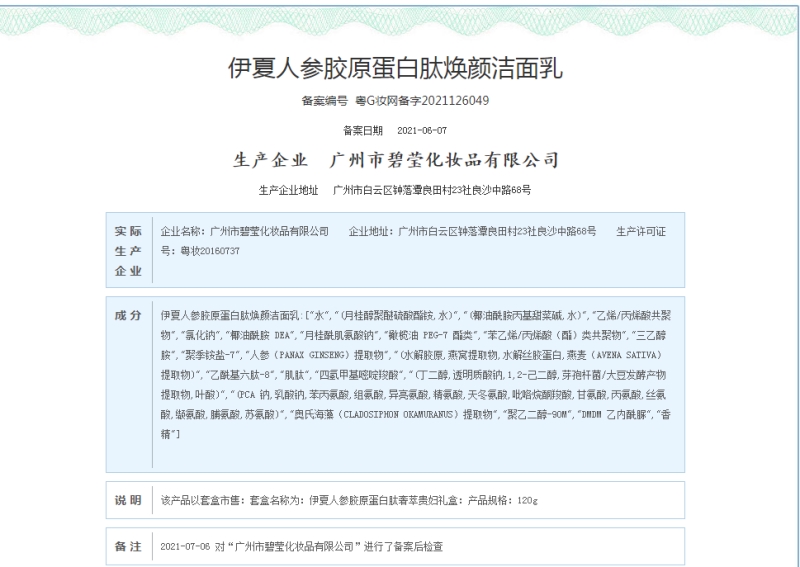Click the 成分 section label
800x567 pixels.
(126, 315)
